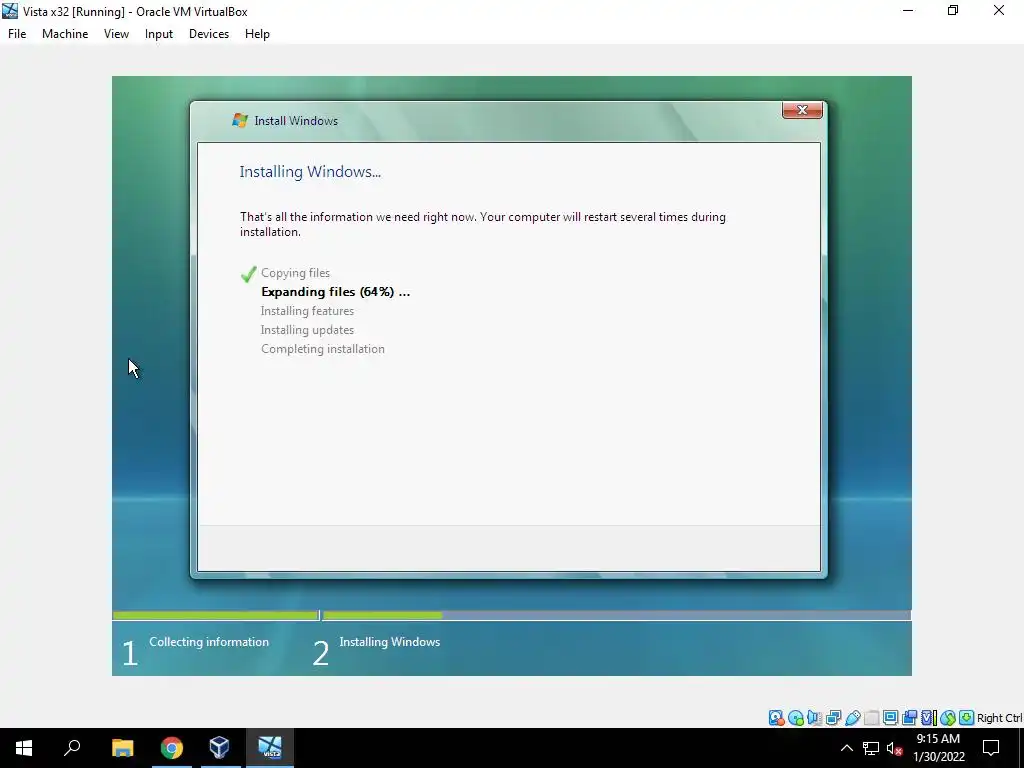Click the network tray icon
1024x768 pixels.
click(x=871, y=748)
